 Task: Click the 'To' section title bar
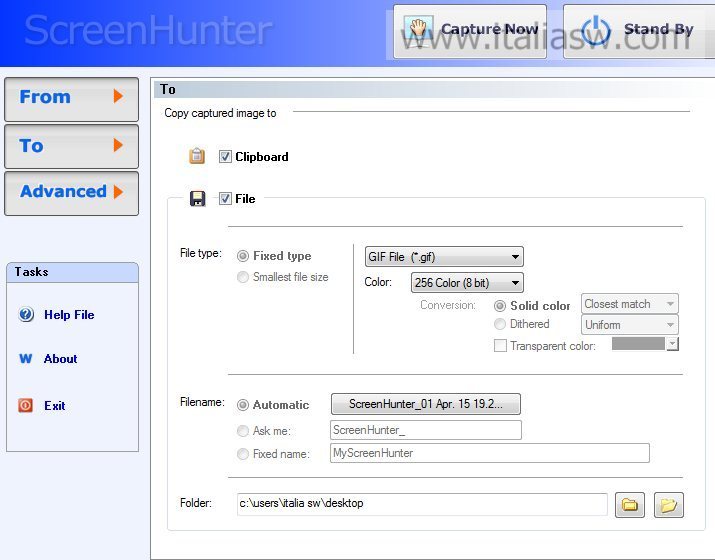coord(433,89)
